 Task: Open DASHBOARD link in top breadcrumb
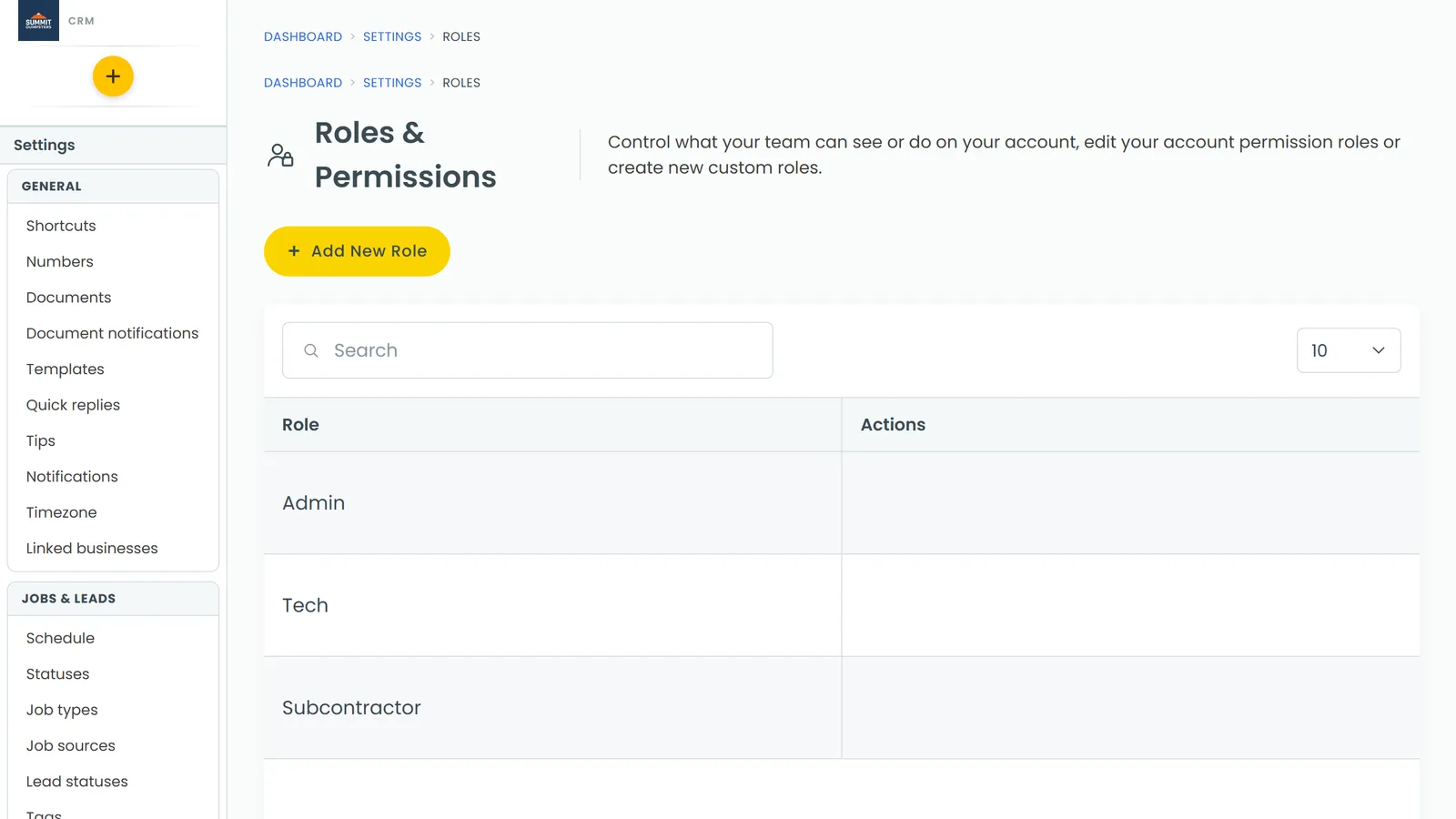pyautogui.click(x=303, y=36)
